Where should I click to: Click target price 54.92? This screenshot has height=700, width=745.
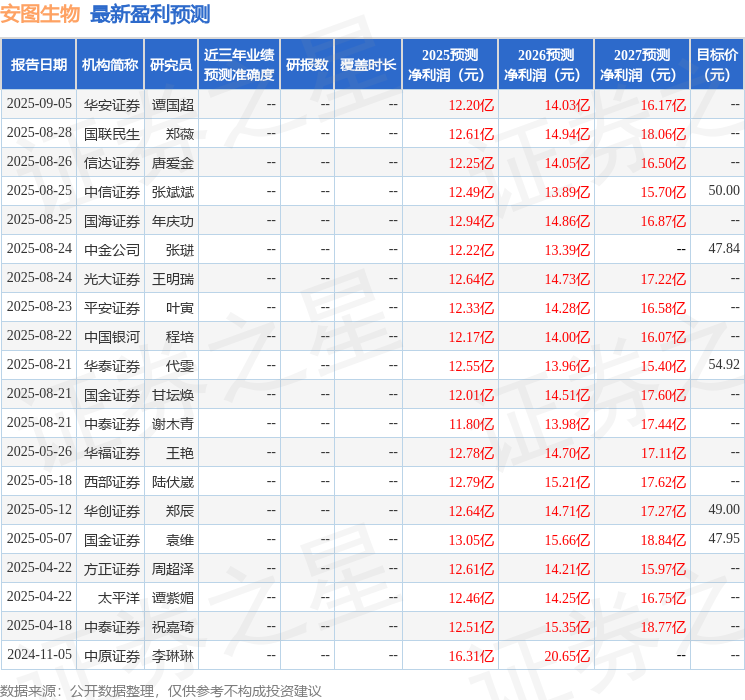tap(724, 364)
